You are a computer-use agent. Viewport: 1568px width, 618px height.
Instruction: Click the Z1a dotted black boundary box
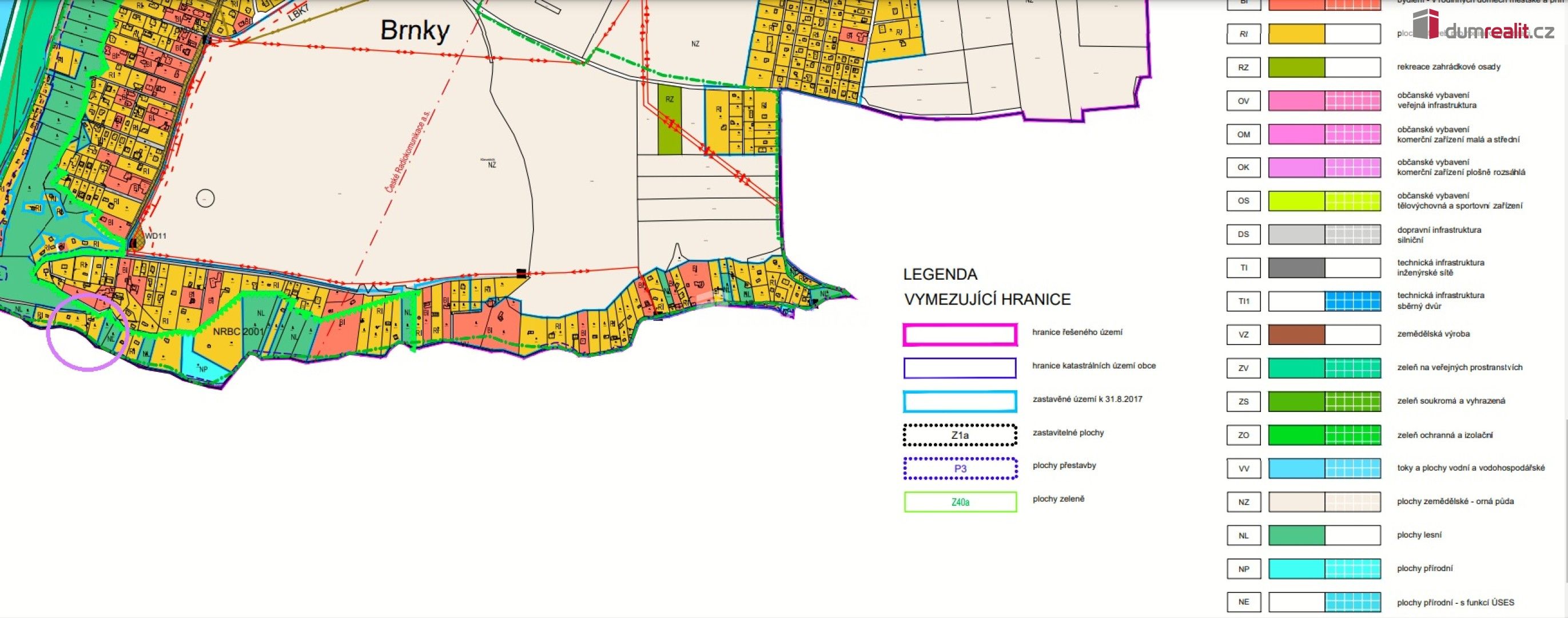960,435
